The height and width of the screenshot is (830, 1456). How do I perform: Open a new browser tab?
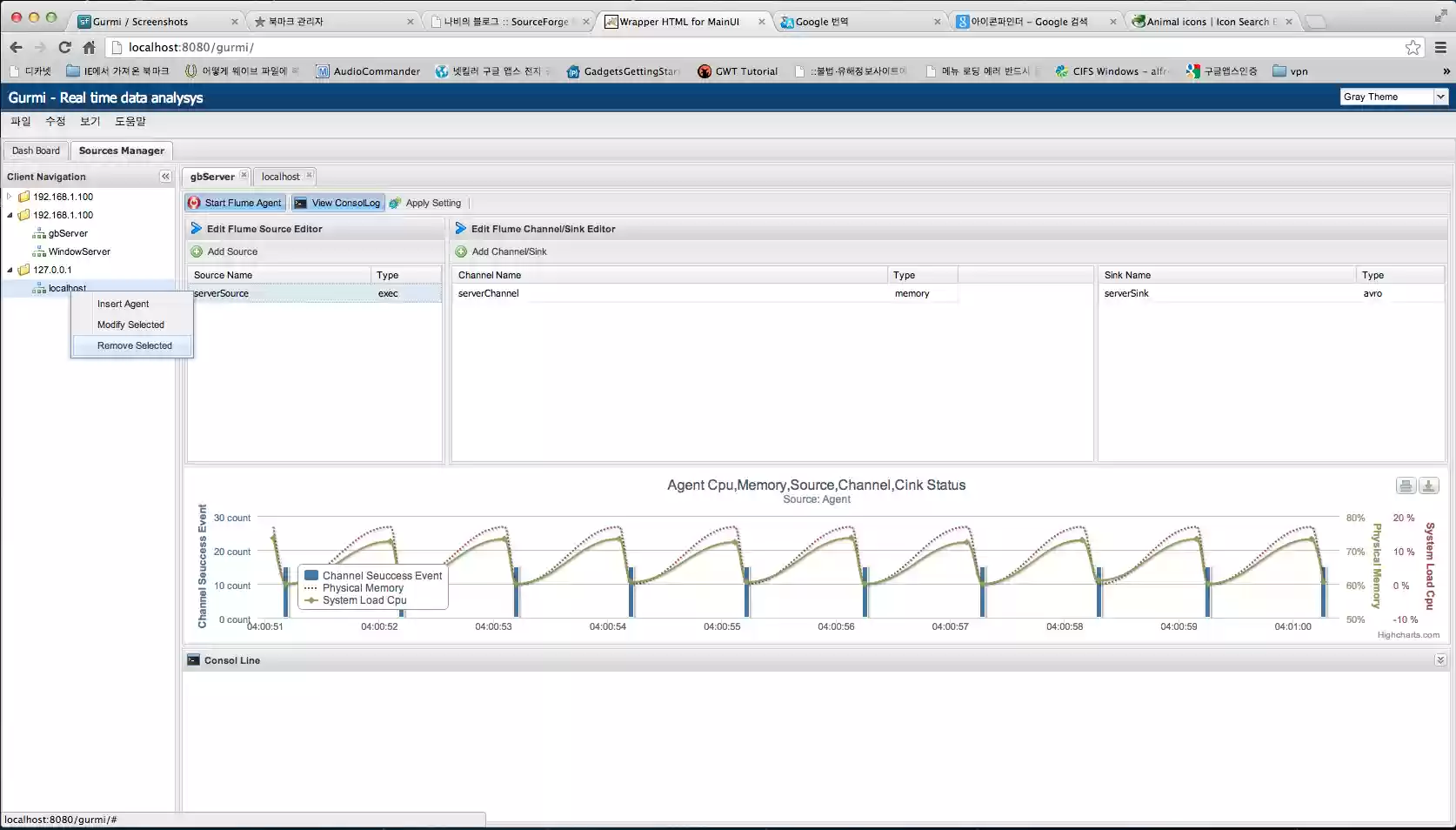pyautogui.click(x=1316, y=22)
